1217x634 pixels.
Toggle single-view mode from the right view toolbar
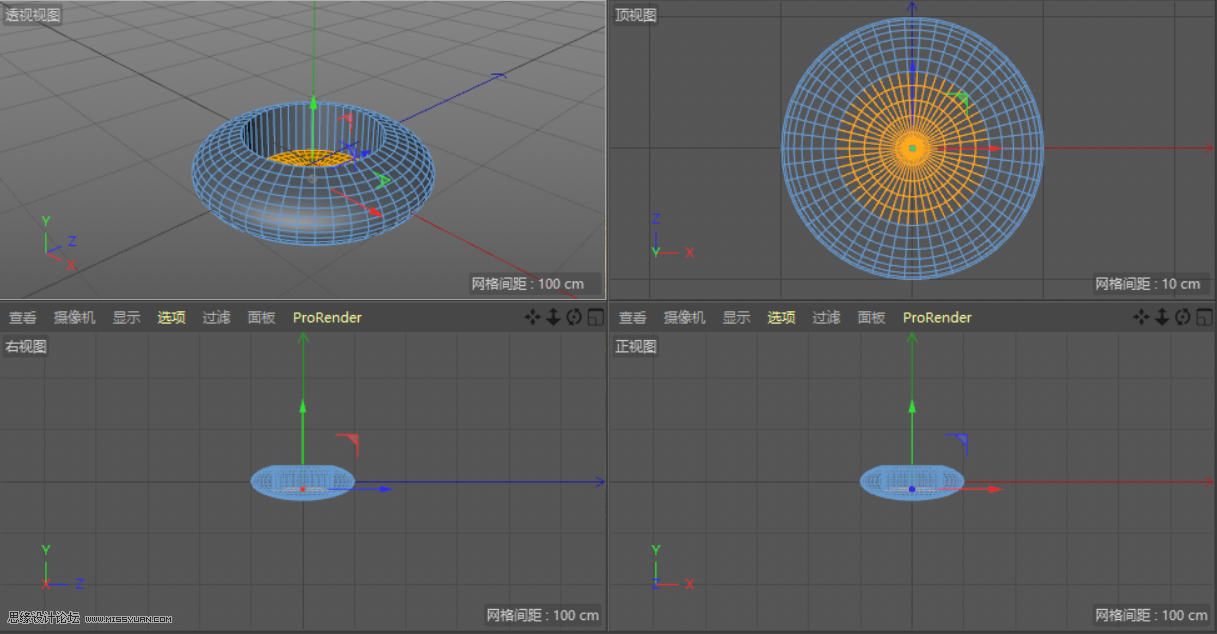coord(595,317)
